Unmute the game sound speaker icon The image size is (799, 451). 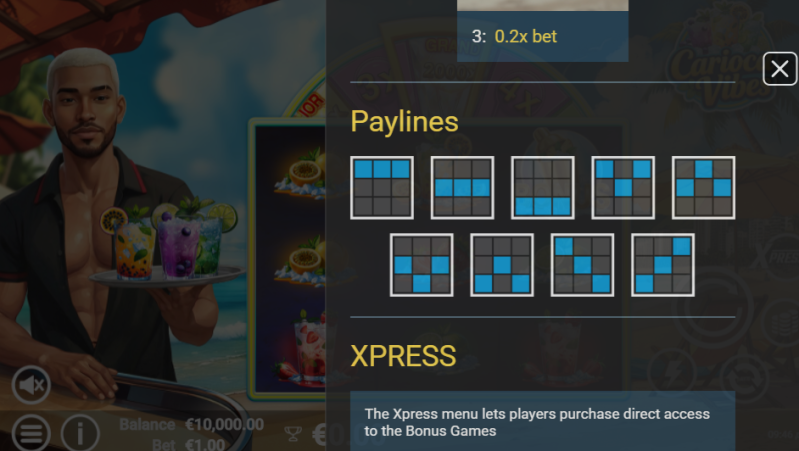[x=31, y=385]
